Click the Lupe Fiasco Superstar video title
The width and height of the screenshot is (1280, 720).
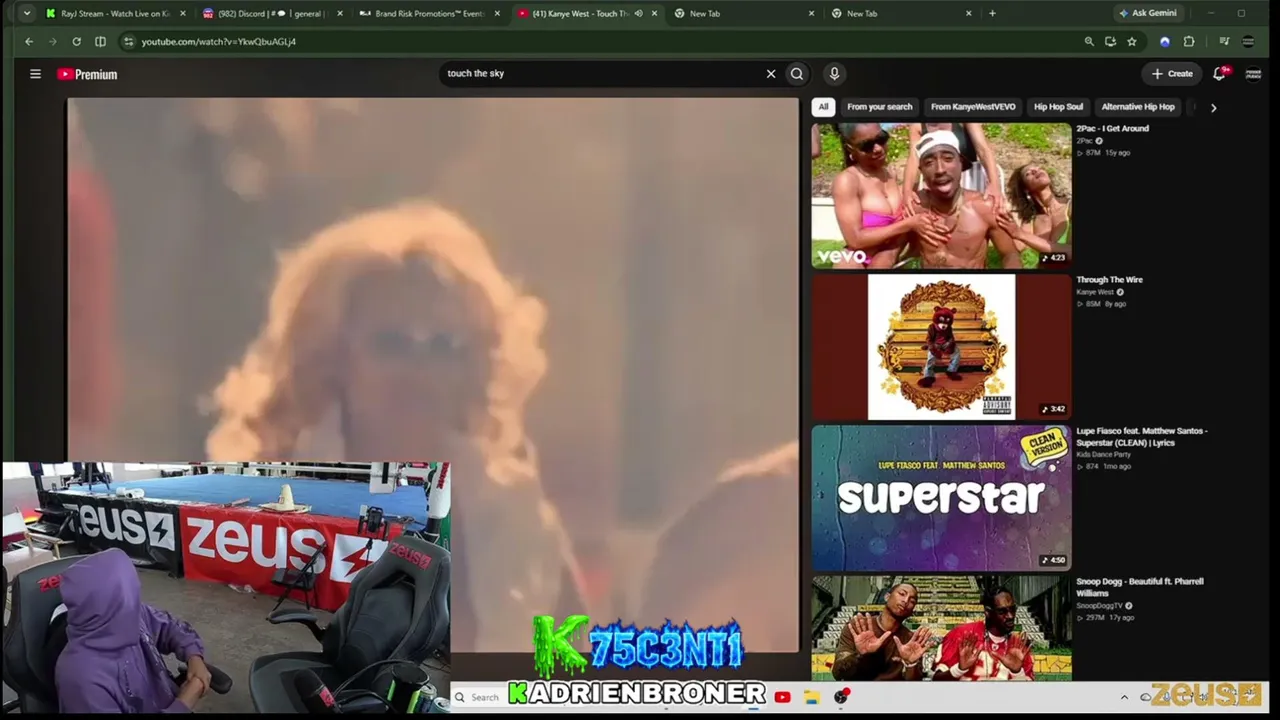point(1142,437)
